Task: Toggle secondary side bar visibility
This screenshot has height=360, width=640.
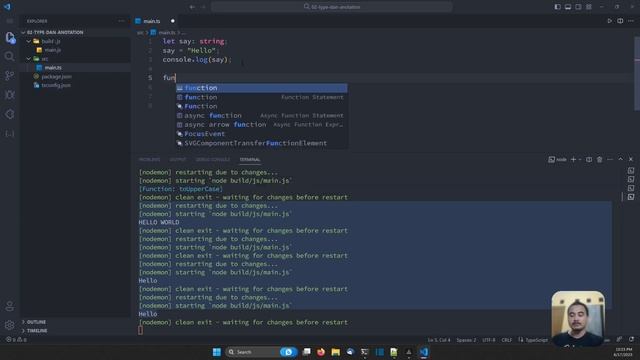Action: pos(578,7)
